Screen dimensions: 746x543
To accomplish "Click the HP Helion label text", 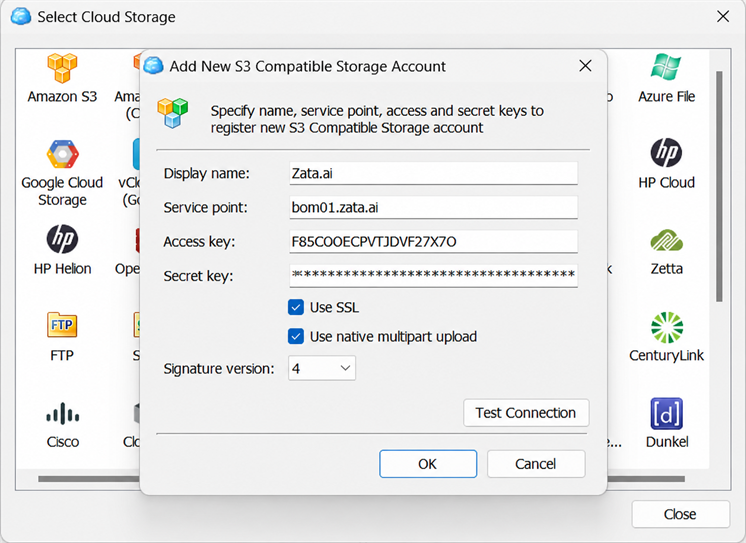I will coord(62,269).
